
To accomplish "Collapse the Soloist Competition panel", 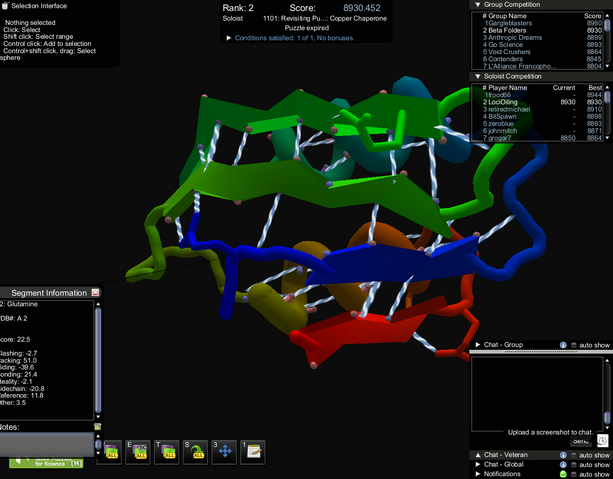I will pos(477,77).
